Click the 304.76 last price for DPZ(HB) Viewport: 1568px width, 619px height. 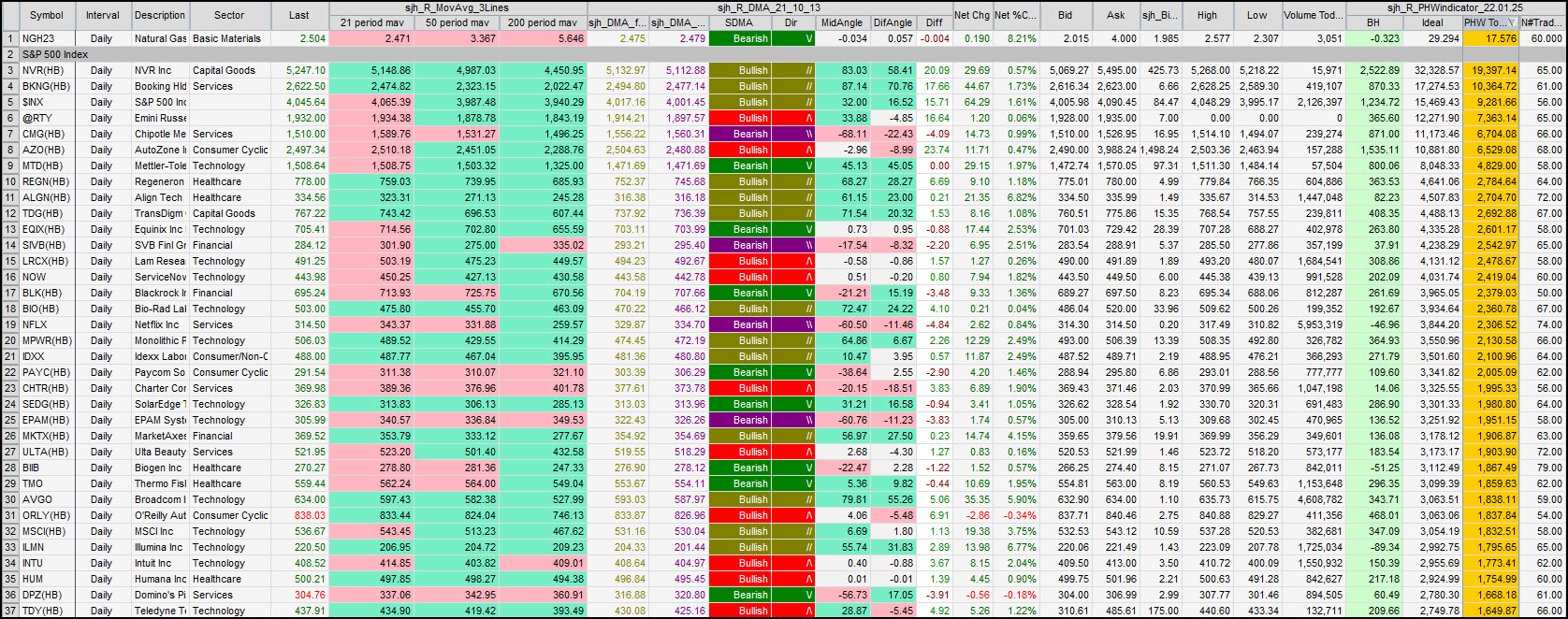(x=299, y=595)
